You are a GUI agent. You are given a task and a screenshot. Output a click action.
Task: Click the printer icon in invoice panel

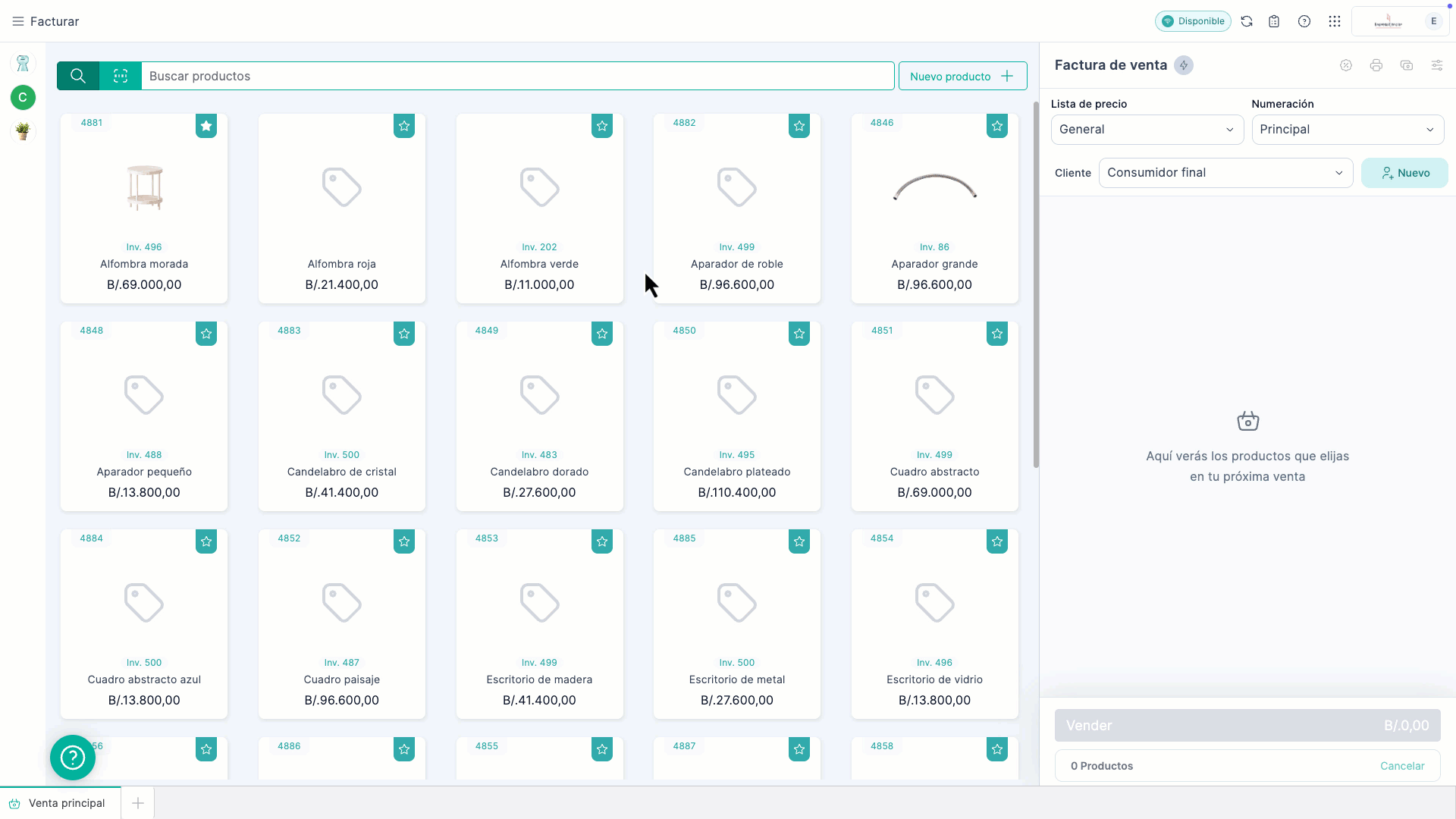(1376, 65)
